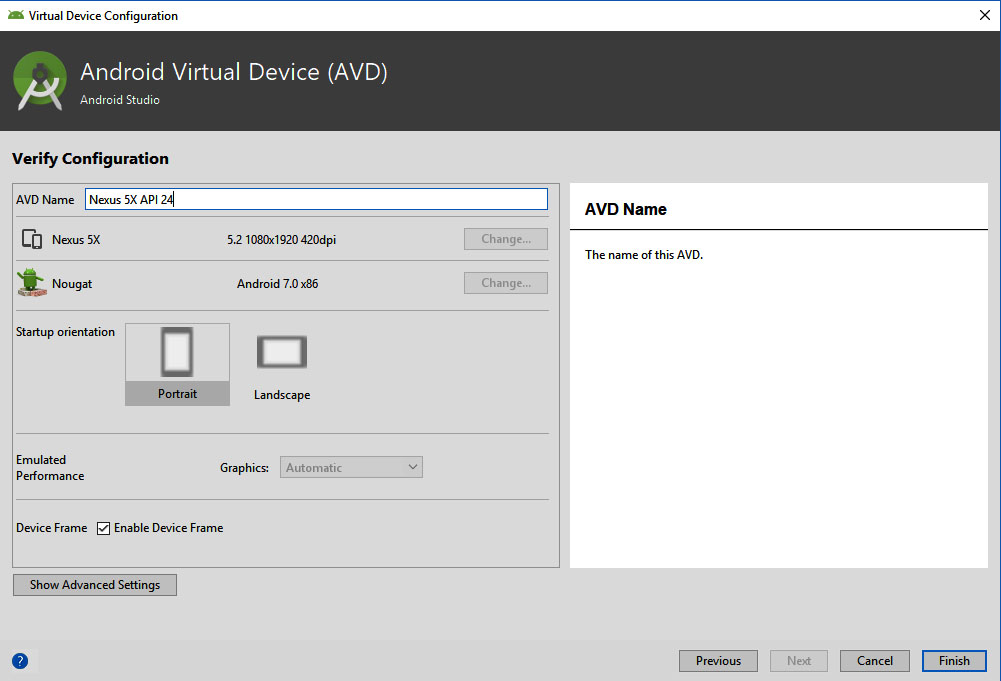Viewport: 1001px width, 681px height.
Task: Close the Virtual Device Configuration window
Action: (982, 15)
